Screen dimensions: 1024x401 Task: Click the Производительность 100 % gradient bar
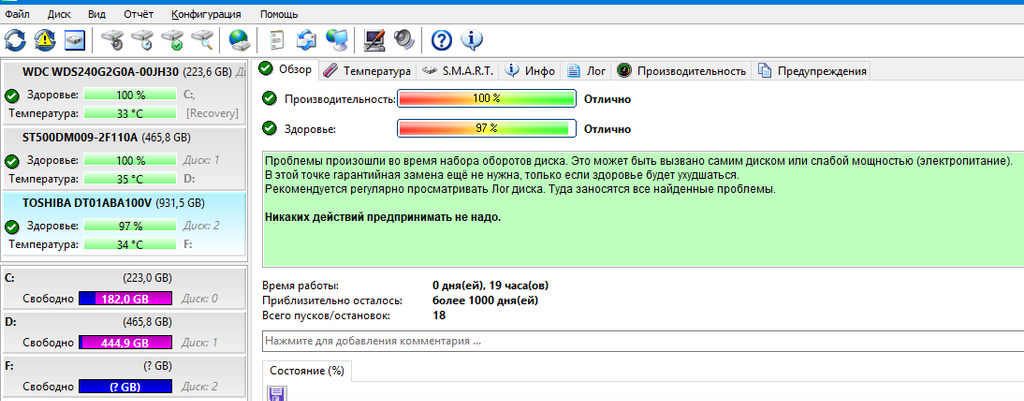(x=487, y=99)
